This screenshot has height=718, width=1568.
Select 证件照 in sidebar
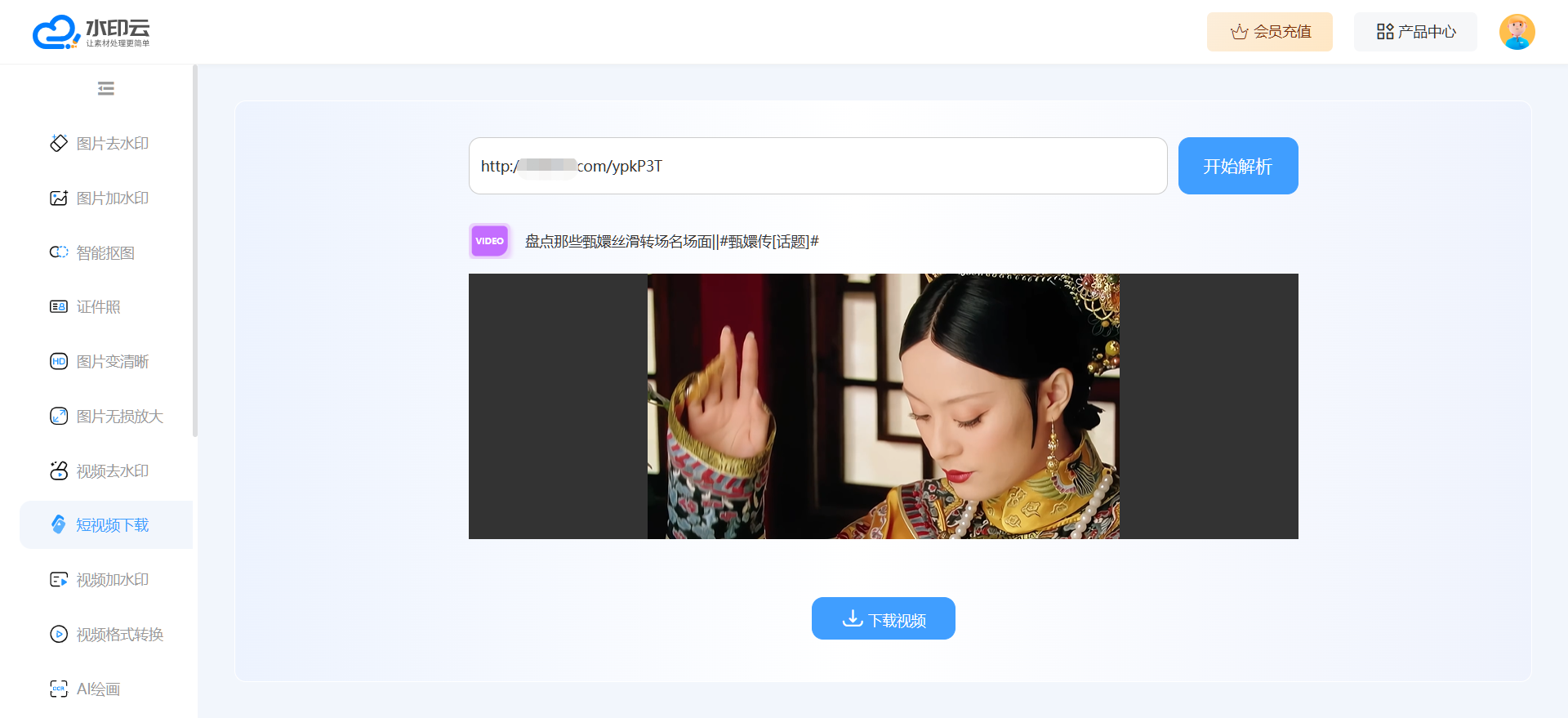(106, 307)
